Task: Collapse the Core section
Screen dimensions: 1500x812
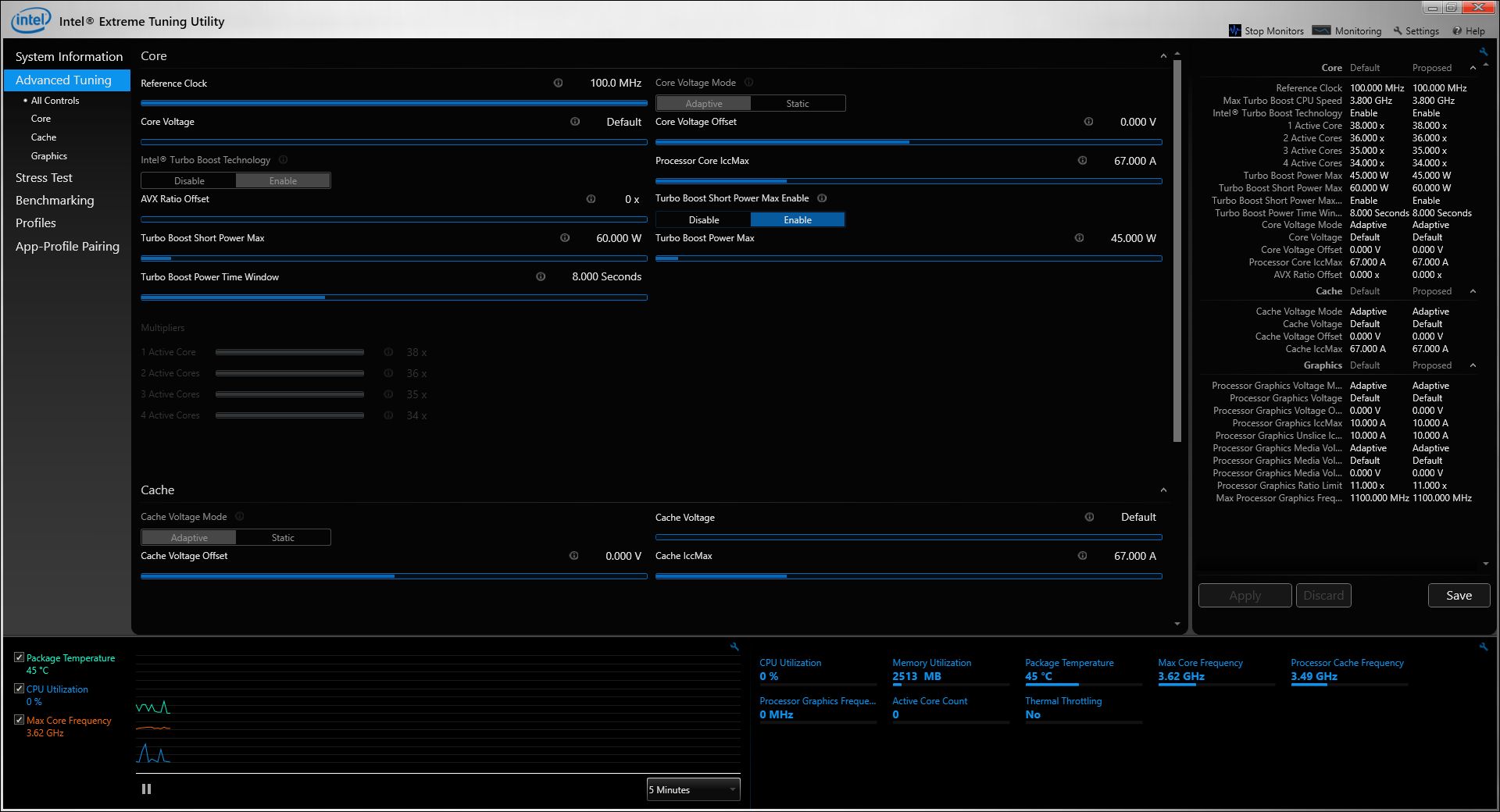Action: (x=1163, y=56)
